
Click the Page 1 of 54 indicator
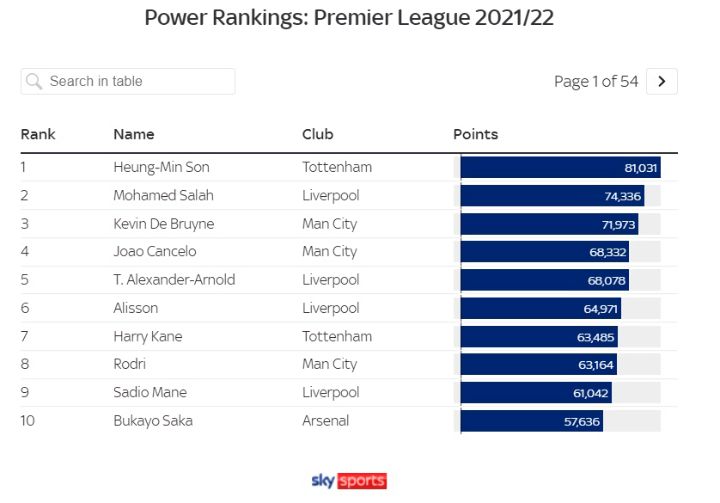click(x=596, y=81)
